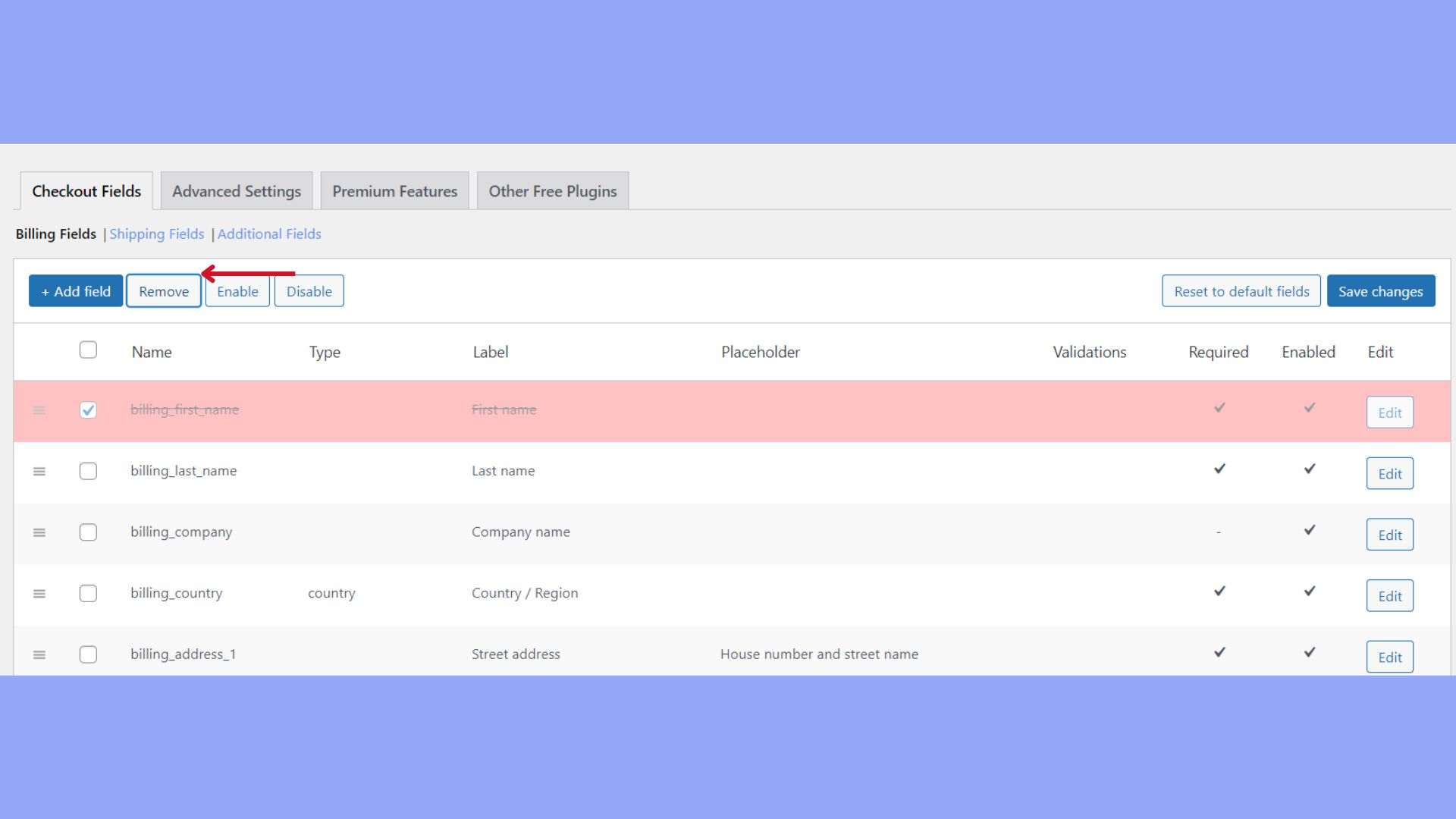Click the drag handle beside billing_first_name
Screen dimensions: 1456x819
39,410
